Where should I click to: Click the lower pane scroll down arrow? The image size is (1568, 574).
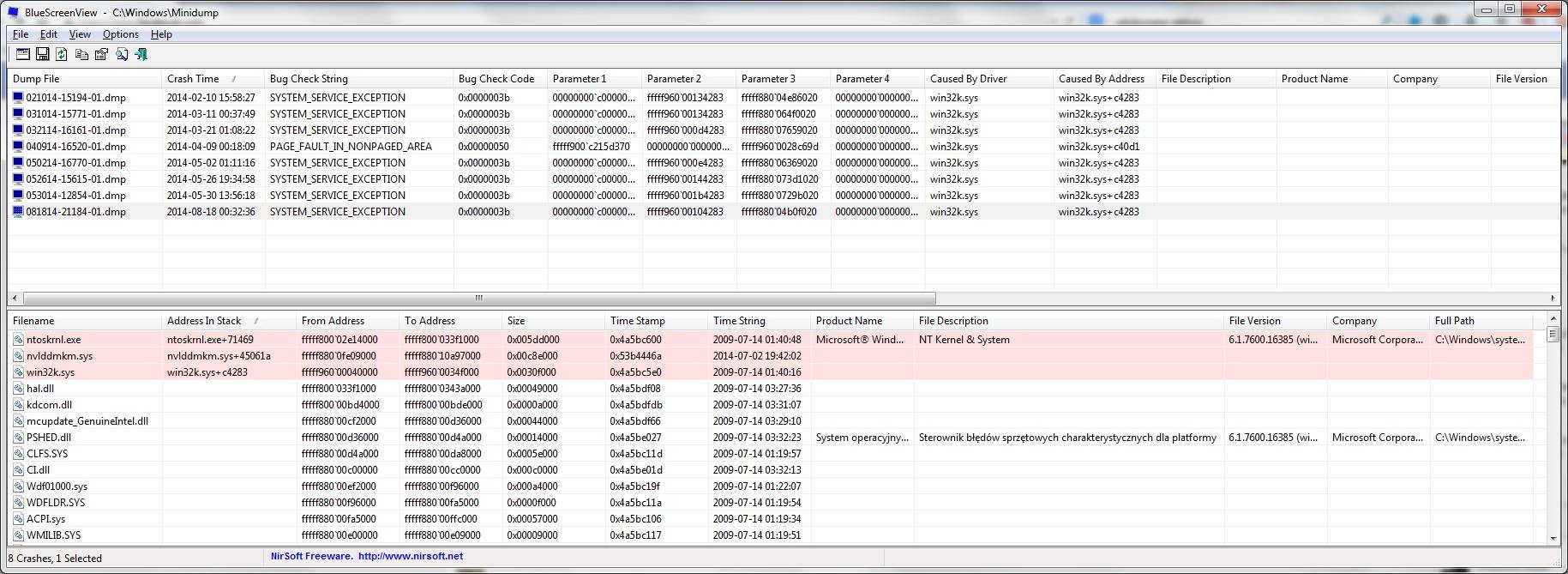pyautogui.click(x=1553, y=538)
